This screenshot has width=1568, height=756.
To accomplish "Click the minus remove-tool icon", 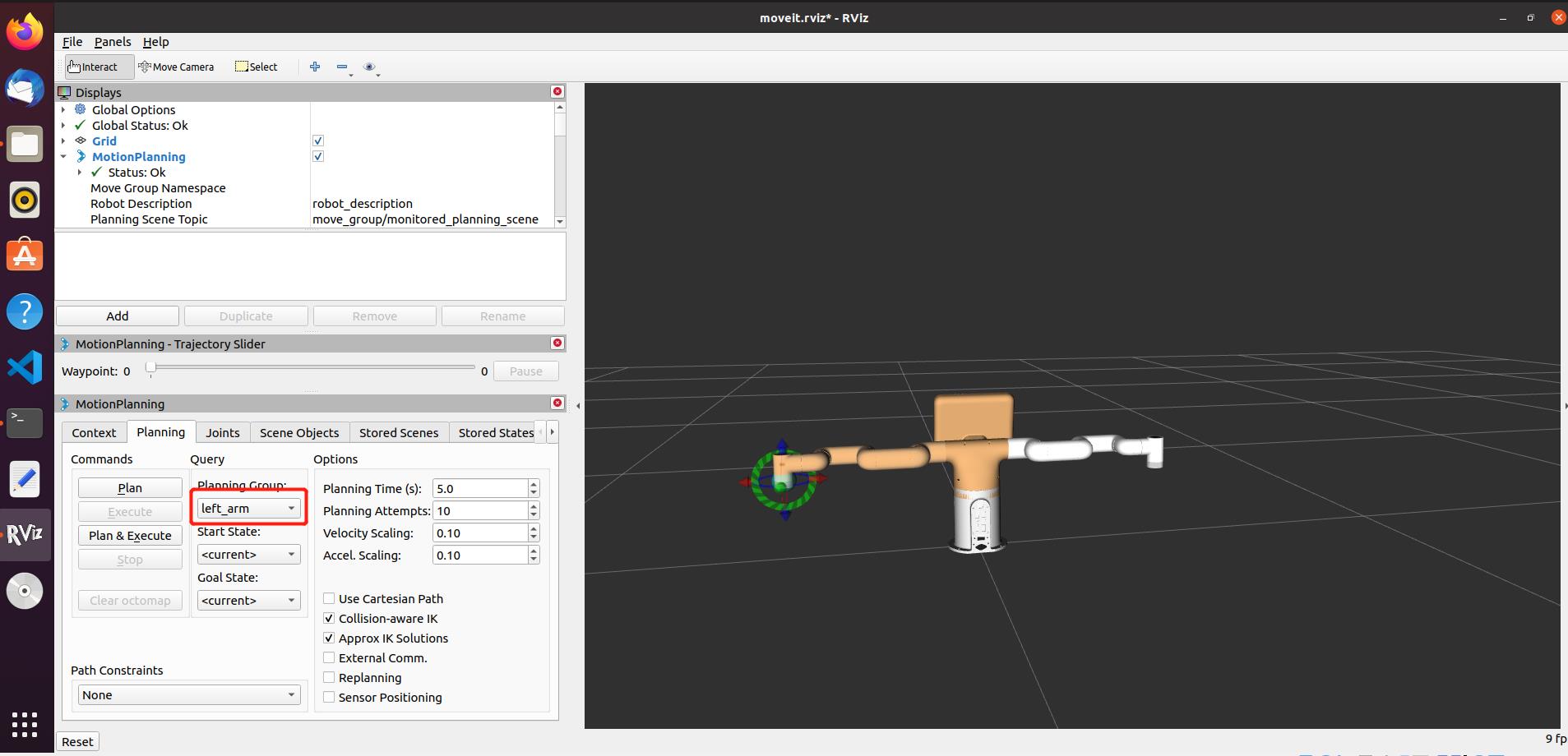I will coord(342,67).
